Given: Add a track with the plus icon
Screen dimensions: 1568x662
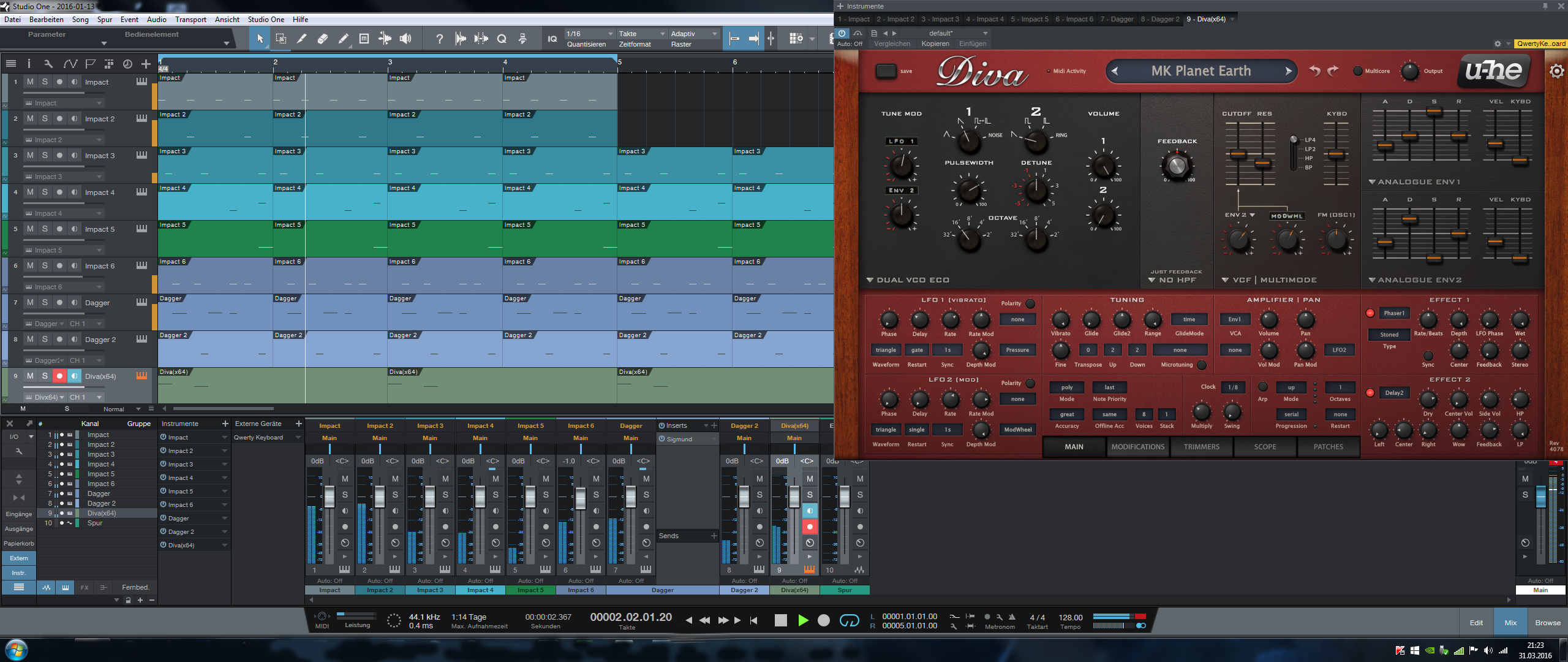Looking at the screenshot, I should (x=146, y=63).
